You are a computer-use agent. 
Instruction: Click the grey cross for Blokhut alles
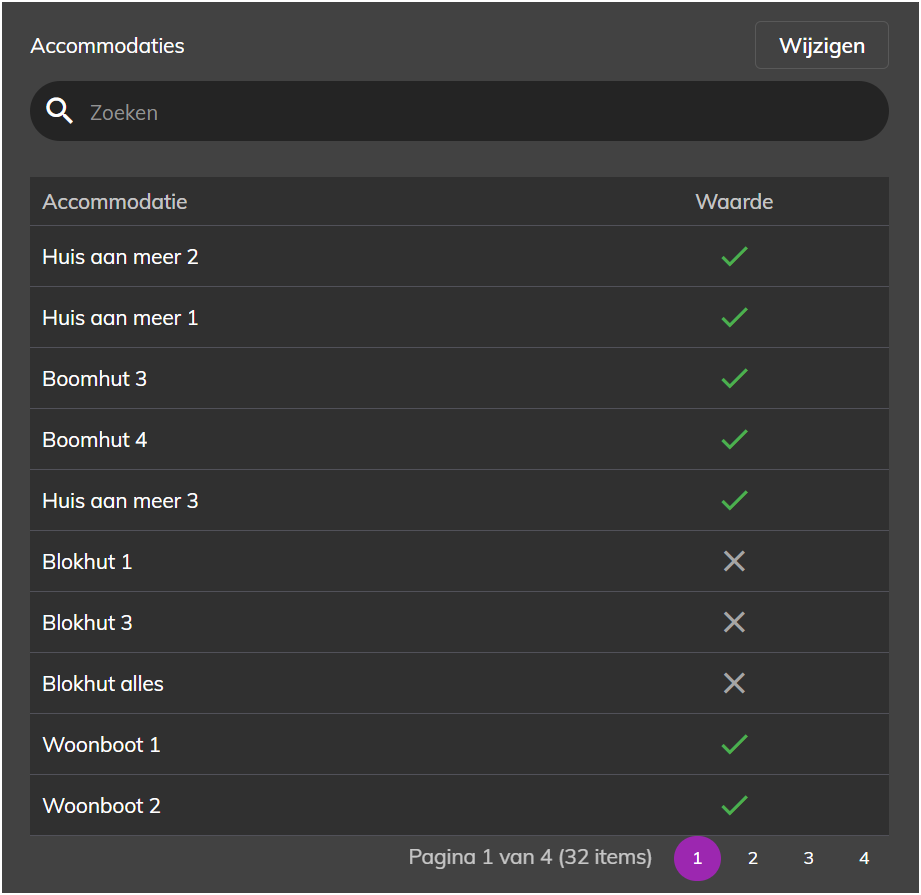(734, 684)
